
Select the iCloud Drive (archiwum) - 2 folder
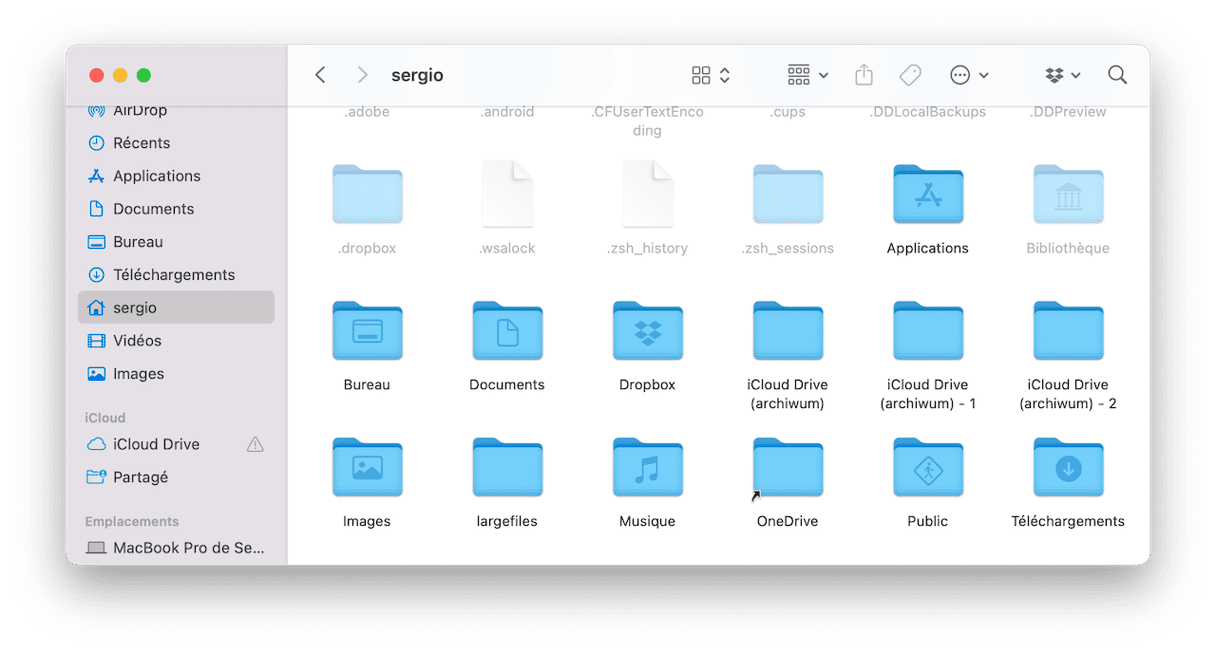coord(1068,331)
